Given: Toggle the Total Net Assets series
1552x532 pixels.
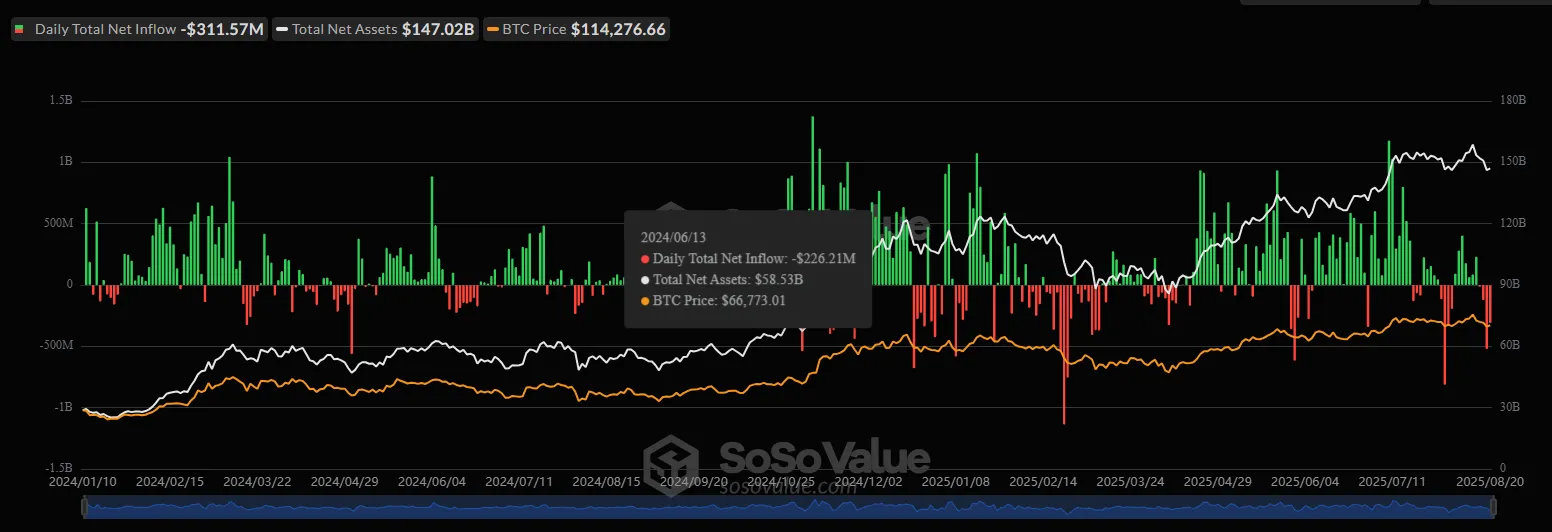Looking at the screenshot, I should (x=376, y=30).
